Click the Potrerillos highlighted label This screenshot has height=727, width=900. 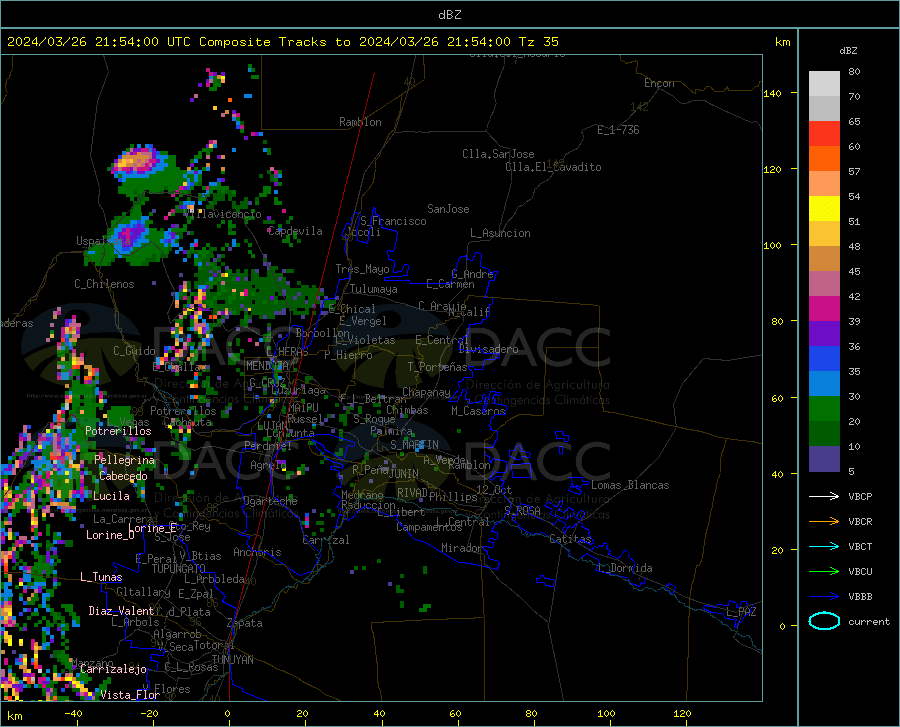tap(118, 431)
